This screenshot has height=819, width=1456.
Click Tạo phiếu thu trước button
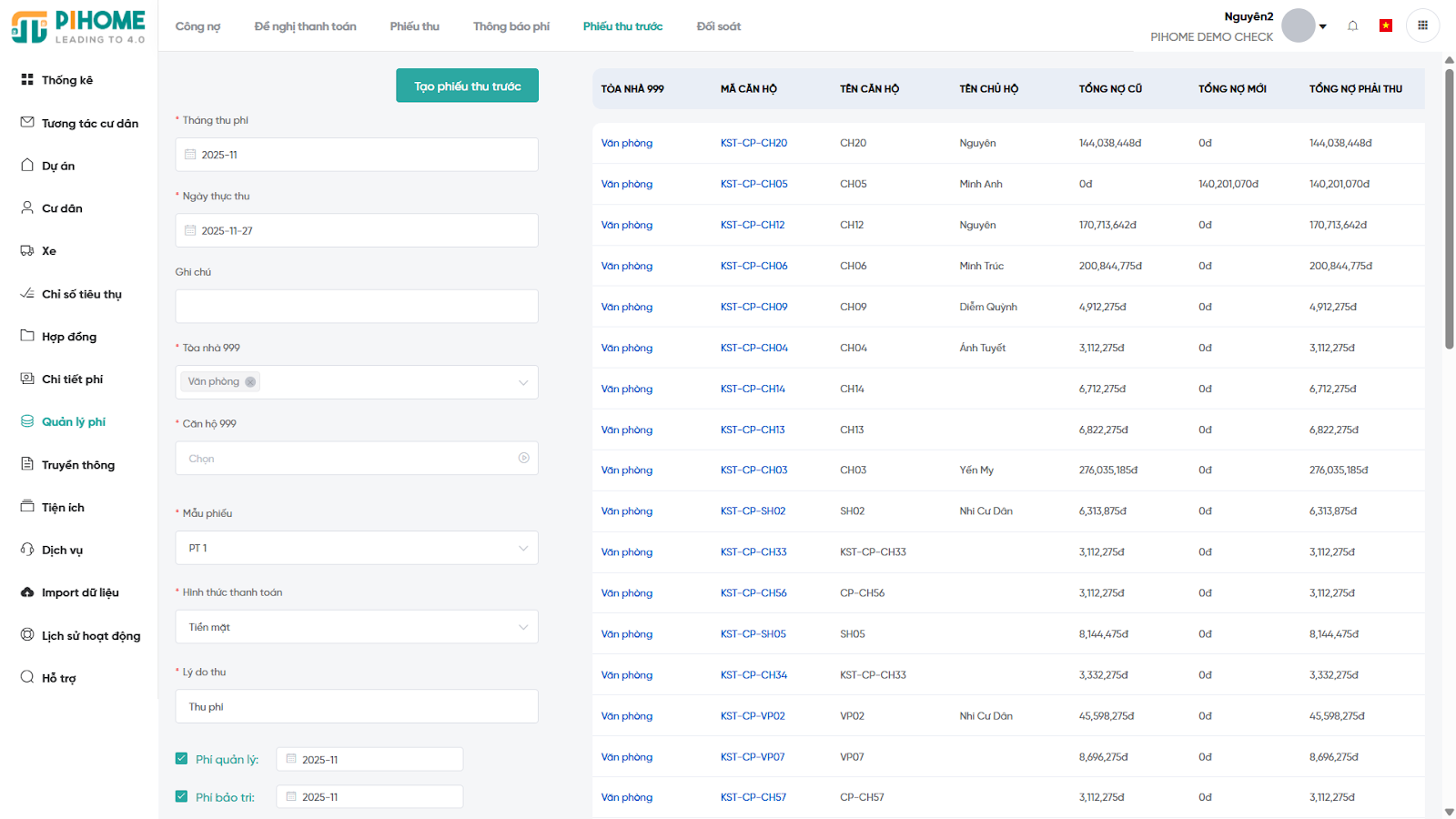467,86
